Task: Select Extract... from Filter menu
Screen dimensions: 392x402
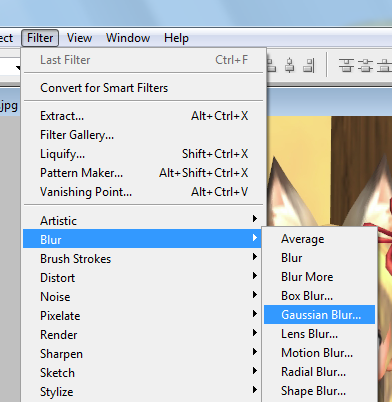Action: pyautogui.click(x=144, y=116)
